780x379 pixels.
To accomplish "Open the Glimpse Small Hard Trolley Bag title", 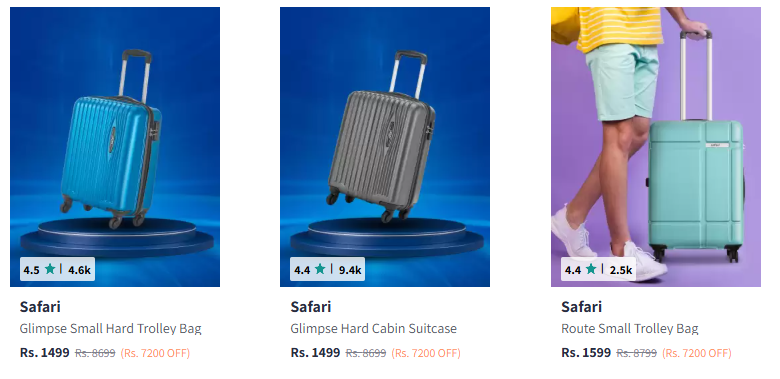I will click(110, 329).
